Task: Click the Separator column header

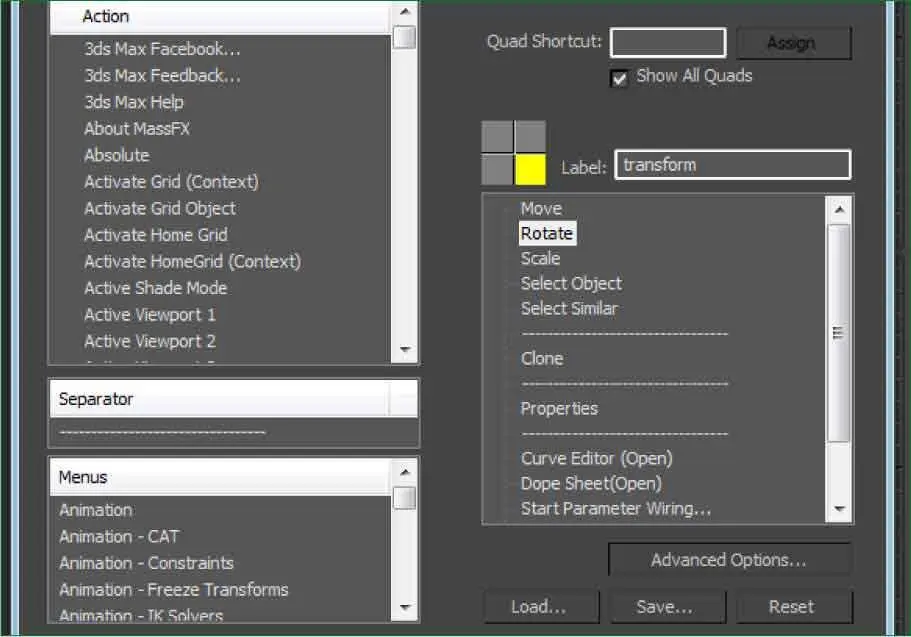Action: (220, 399)
